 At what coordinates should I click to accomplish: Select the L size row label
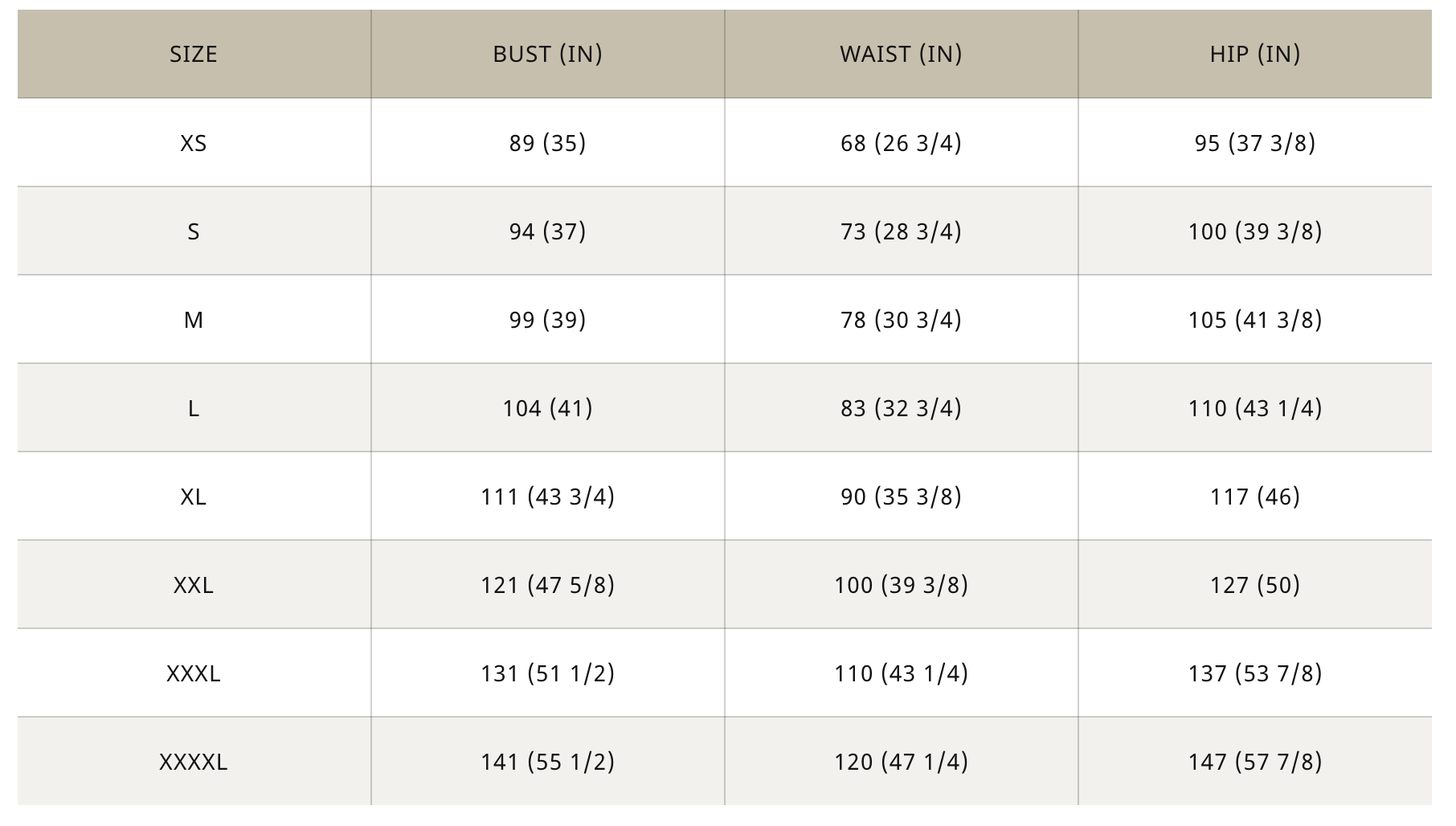tap(193, 408)
